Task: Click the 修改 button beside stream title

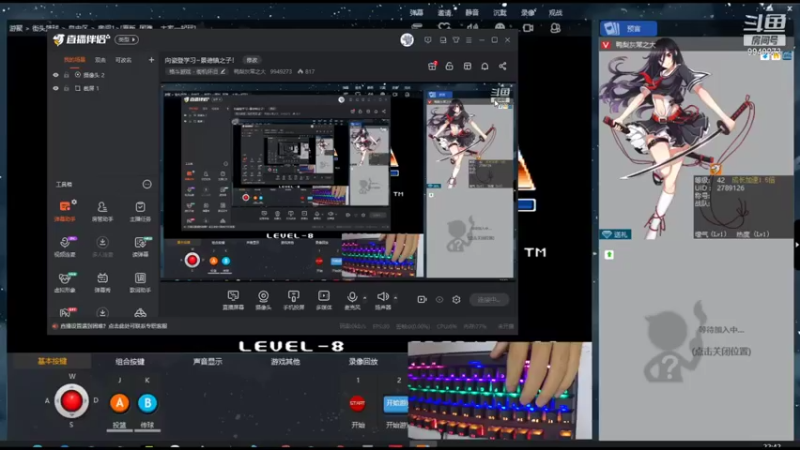Action: click(252, 60)
